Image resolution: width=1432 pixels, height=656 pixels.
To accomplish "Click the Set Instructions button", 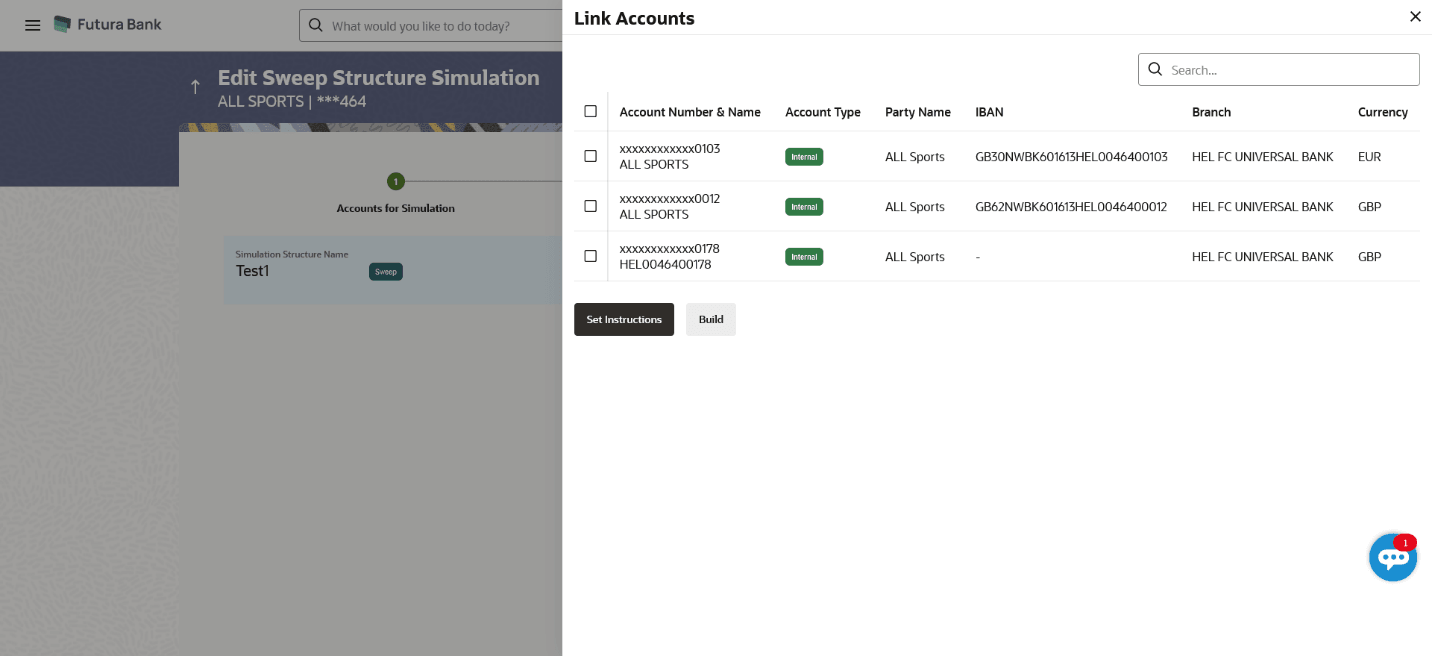I will tap(624, 319).
